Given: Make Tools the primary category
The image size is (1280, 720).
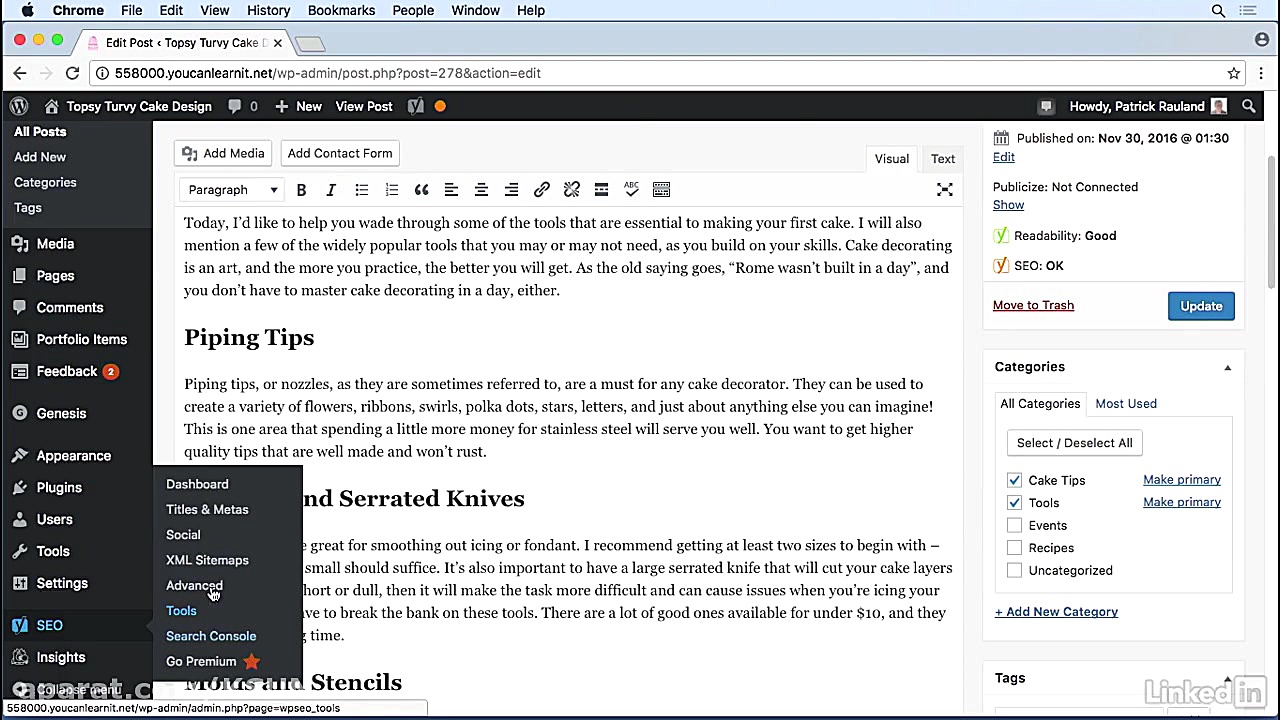Looking at the screenshot, I should pos(1182,502).
